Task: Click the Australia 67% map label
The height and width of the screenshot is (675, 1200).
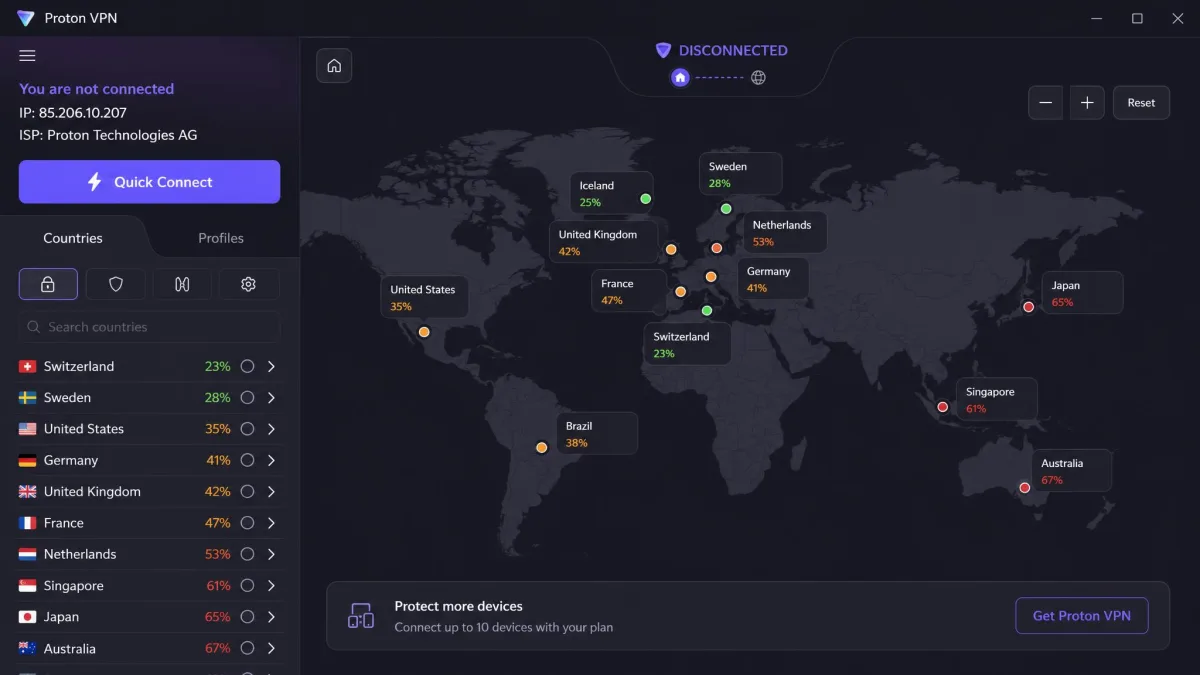Action: [x=1072, y=471]
